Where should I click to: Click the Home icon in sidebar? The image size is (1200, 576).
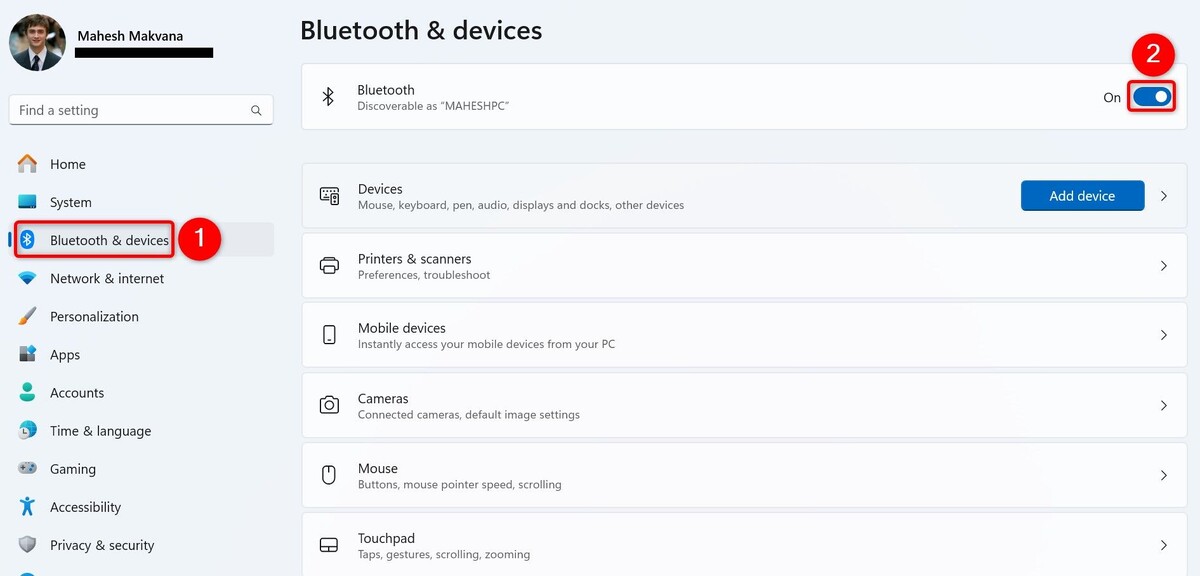(27, 164)
